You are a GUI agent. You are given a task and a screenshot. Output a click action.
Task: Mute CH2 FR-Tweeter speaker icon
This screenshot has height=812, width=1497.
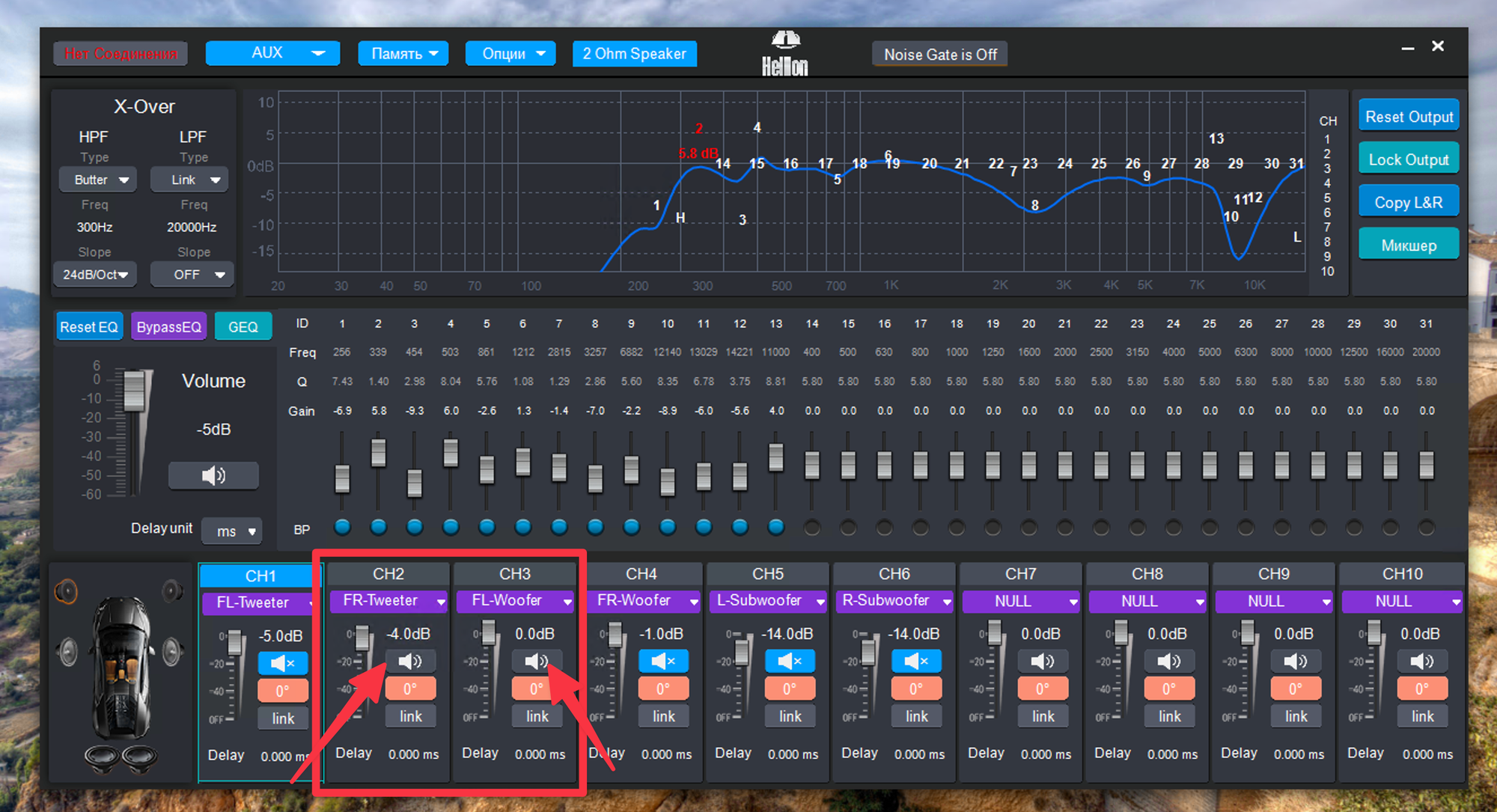(409, 661)
